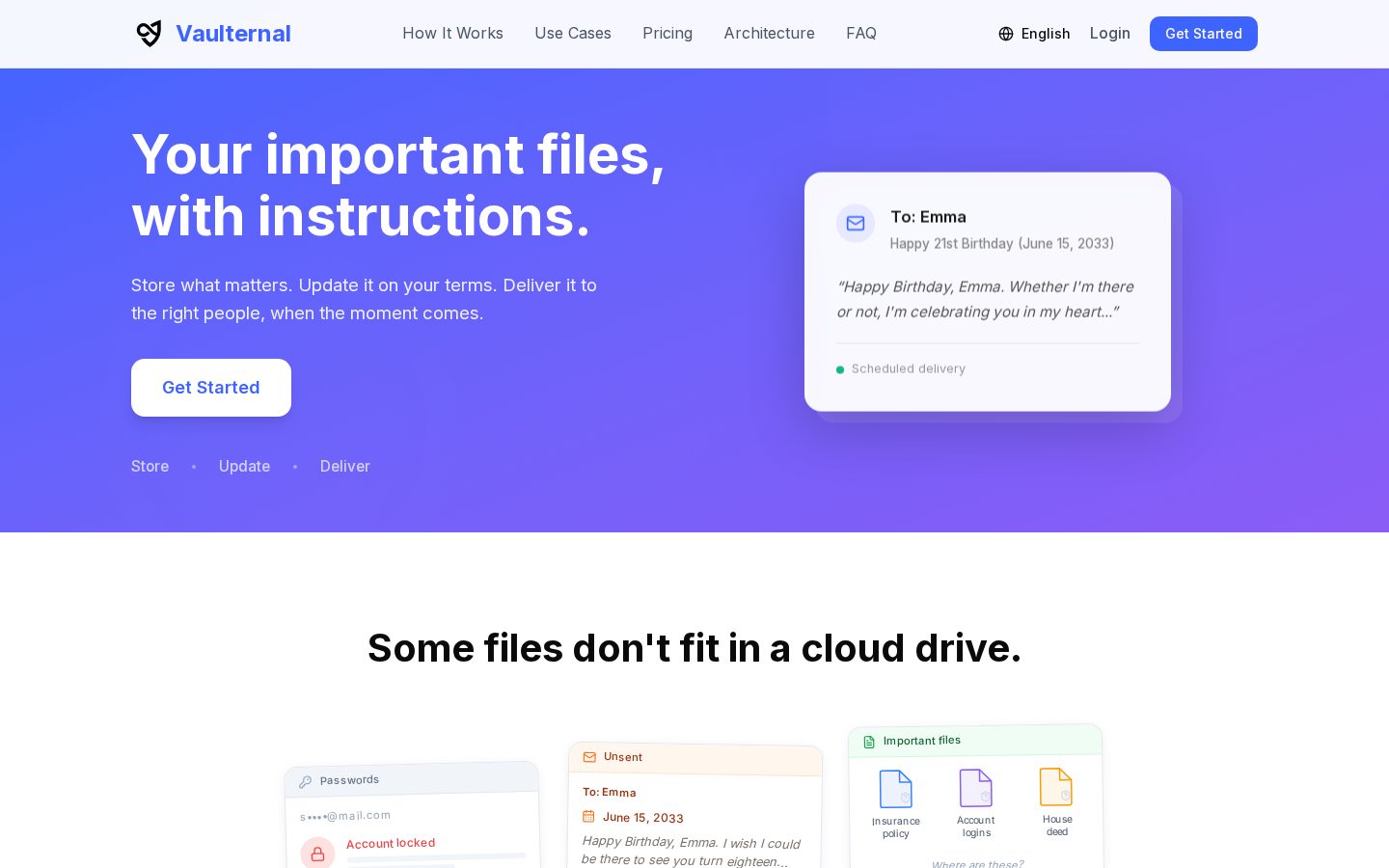Click Happy 21st Birthday (June 15, 2033) text
Screen dimensions: 1389x868
[x=1001, y=244]
